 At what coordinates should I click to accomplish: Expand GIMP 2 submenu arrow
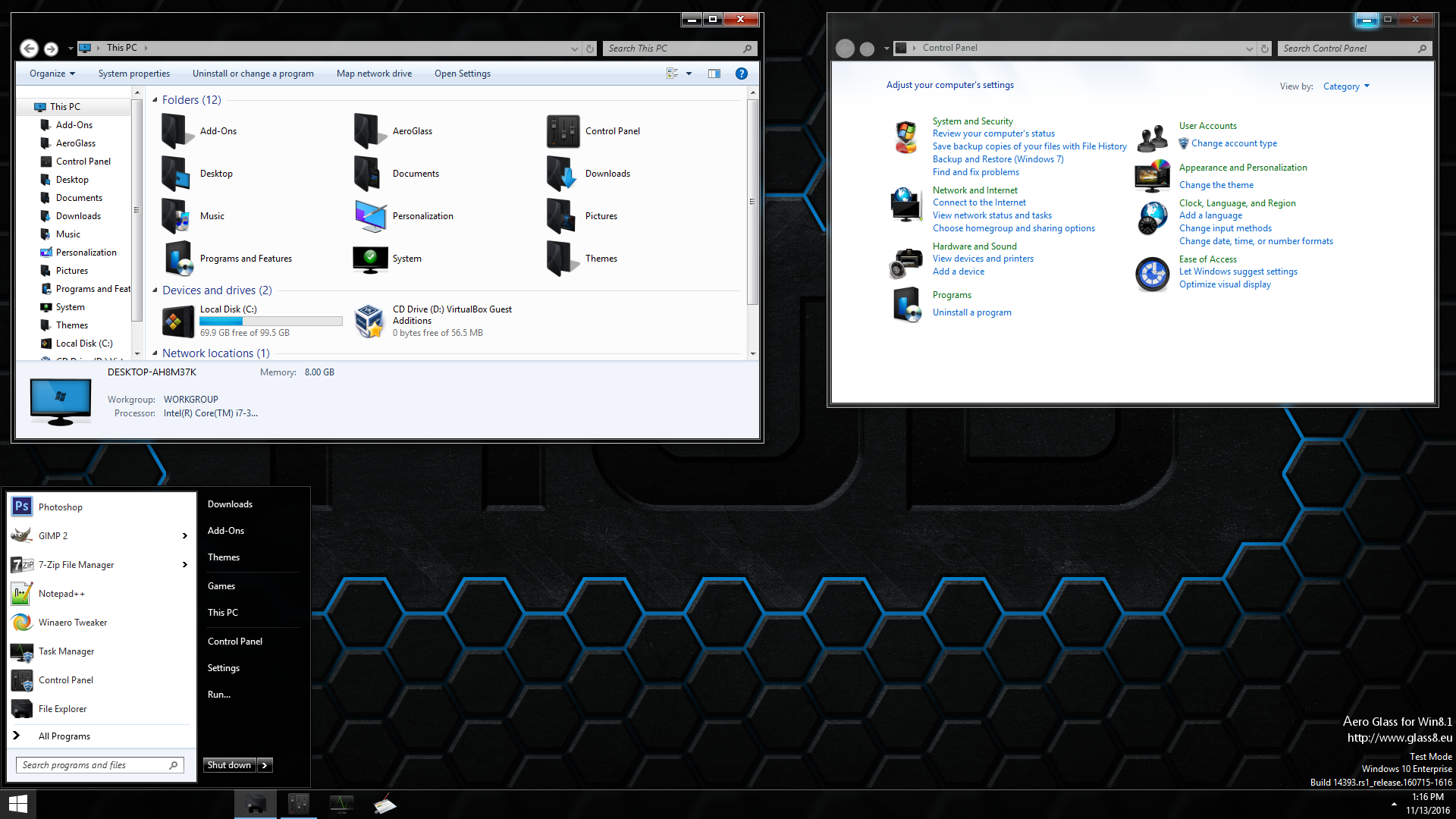coord(185,536)
